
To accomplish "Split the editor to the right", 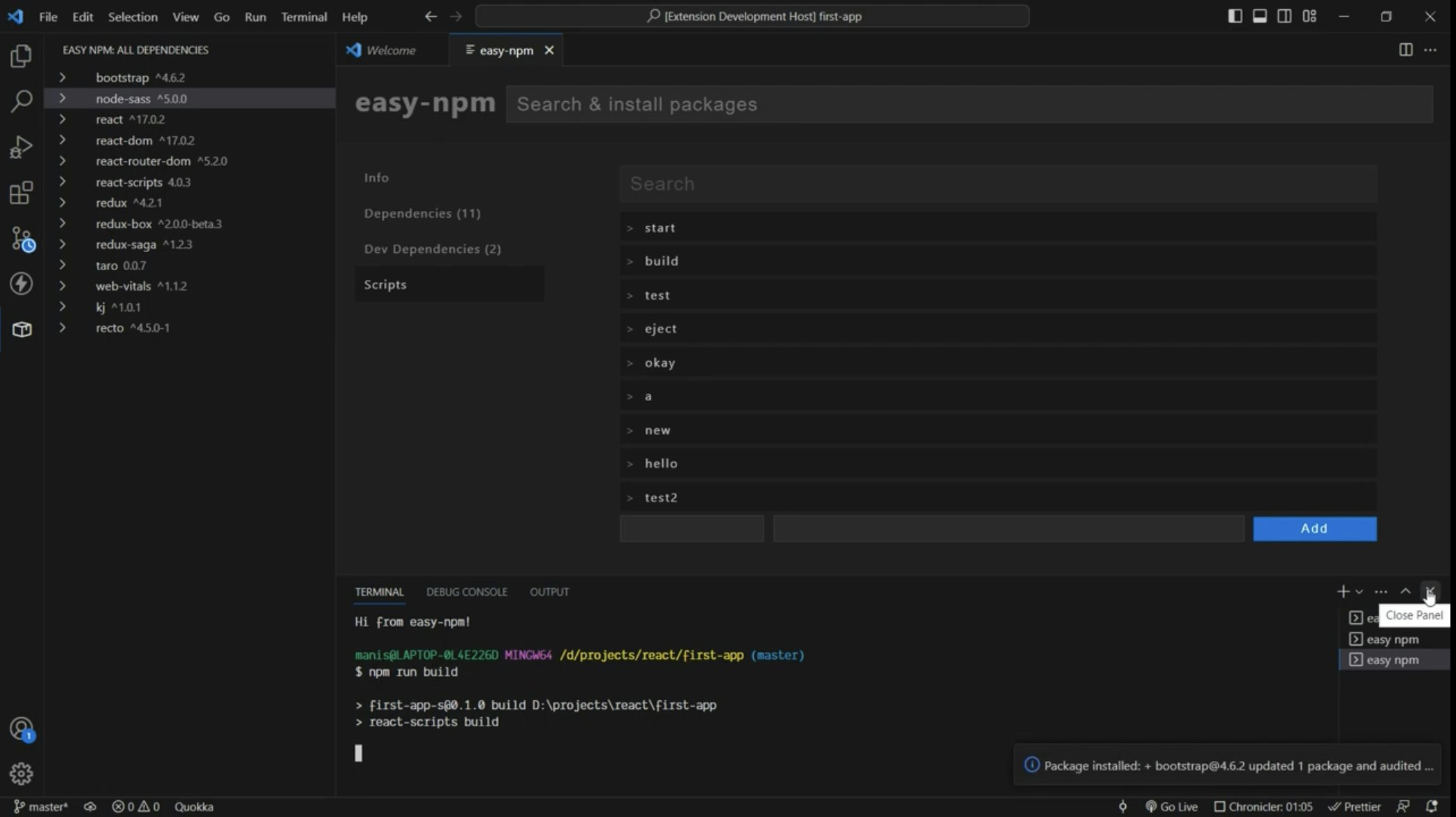I will pos(1406,50).
